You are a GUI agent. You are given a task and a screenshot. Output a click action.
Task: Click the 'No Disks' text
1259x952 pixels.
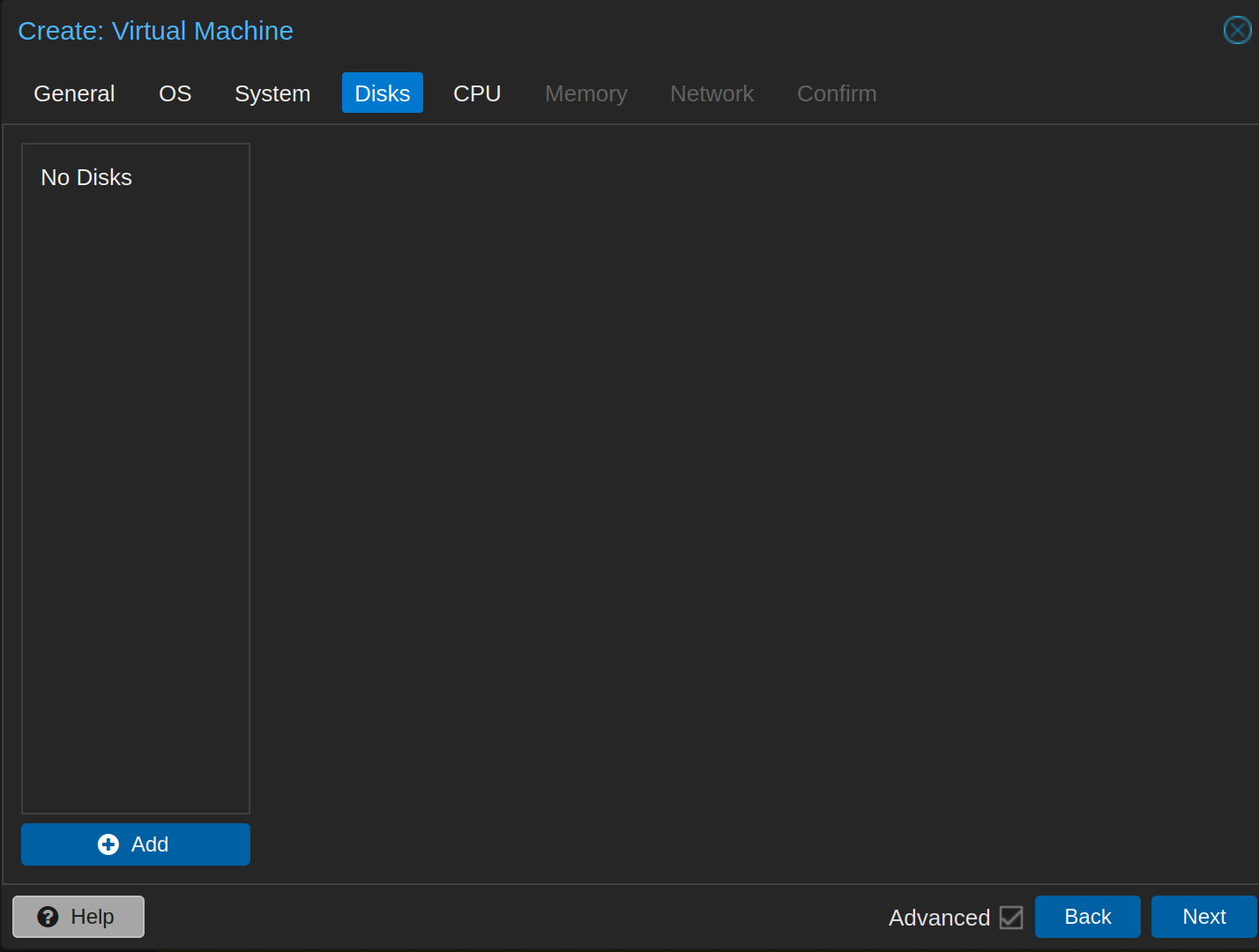tap(86, 178)
